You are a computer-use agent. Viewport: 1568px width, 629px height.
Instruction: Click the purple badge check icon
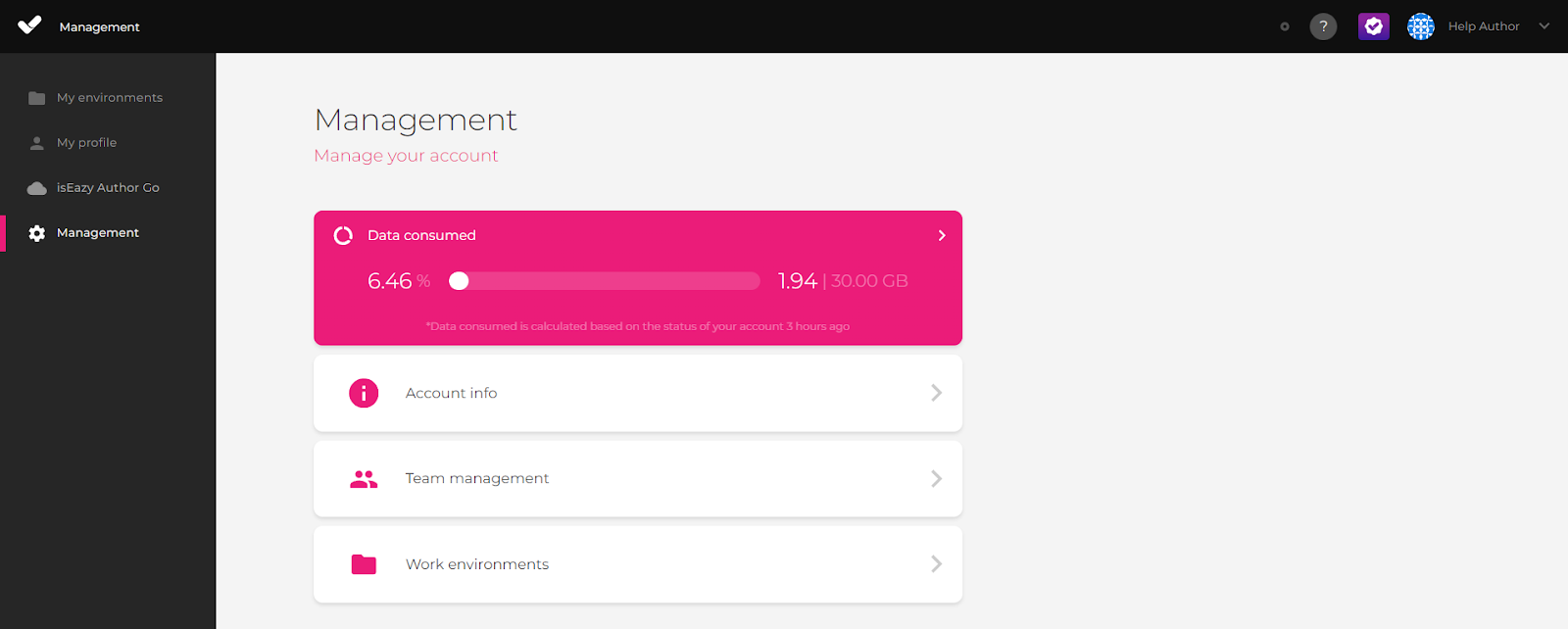point(1373,26)
